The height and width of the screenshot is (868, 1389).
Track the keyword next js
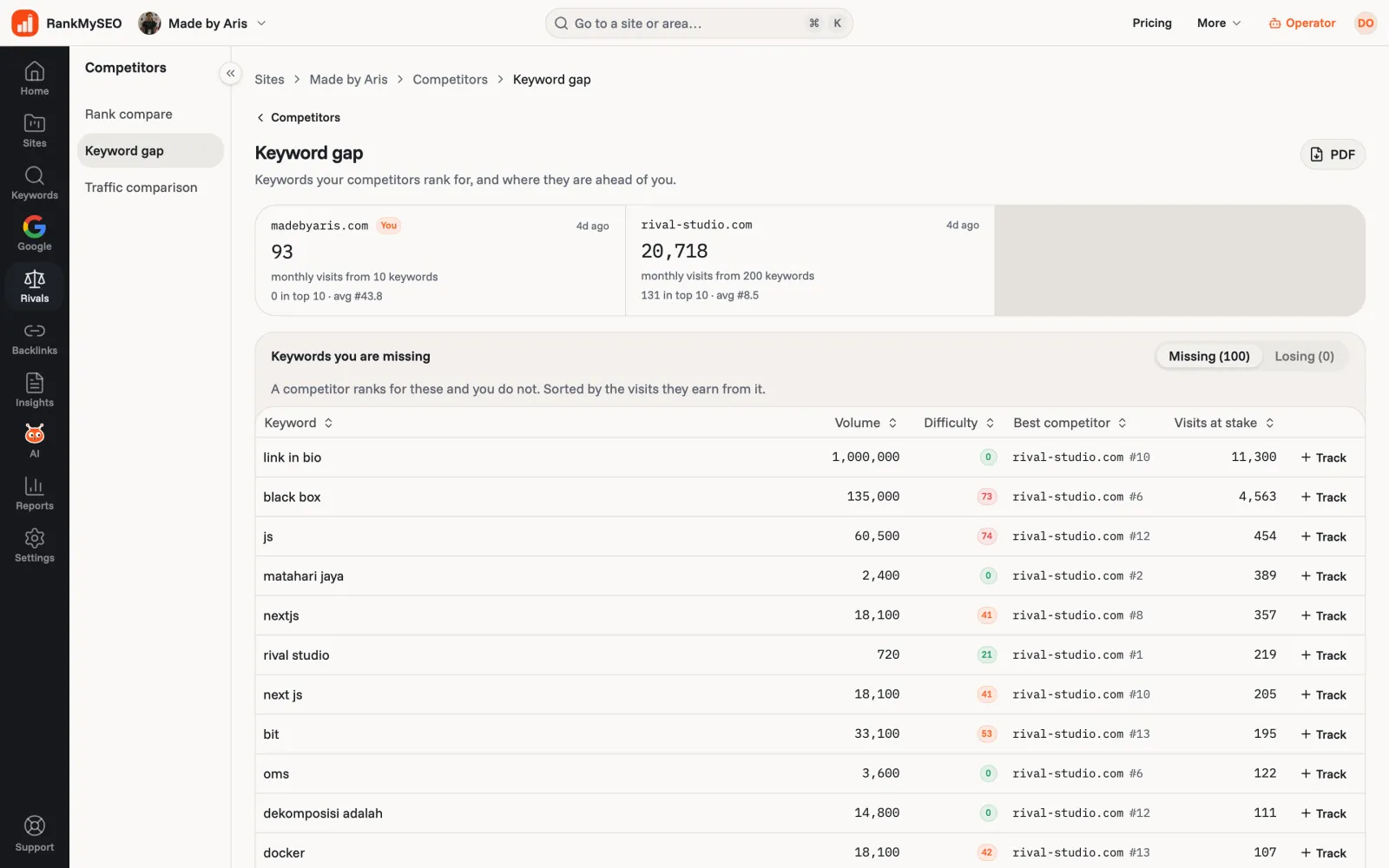tap(1323, 695)
